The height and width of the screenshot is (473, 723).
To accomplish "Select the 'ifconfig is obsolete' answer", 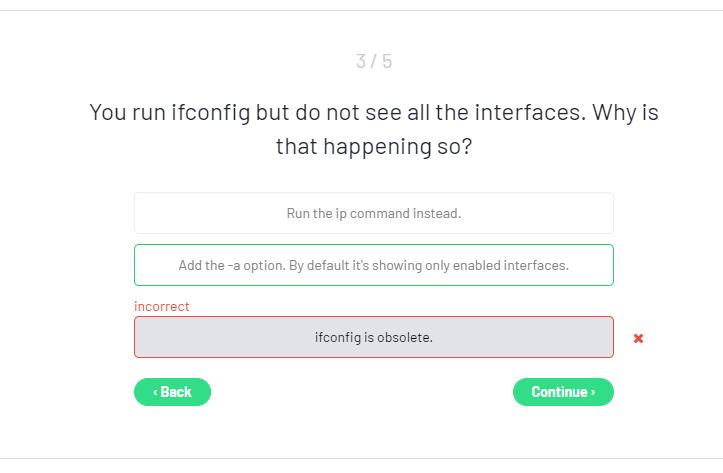I will click(373, 337).
